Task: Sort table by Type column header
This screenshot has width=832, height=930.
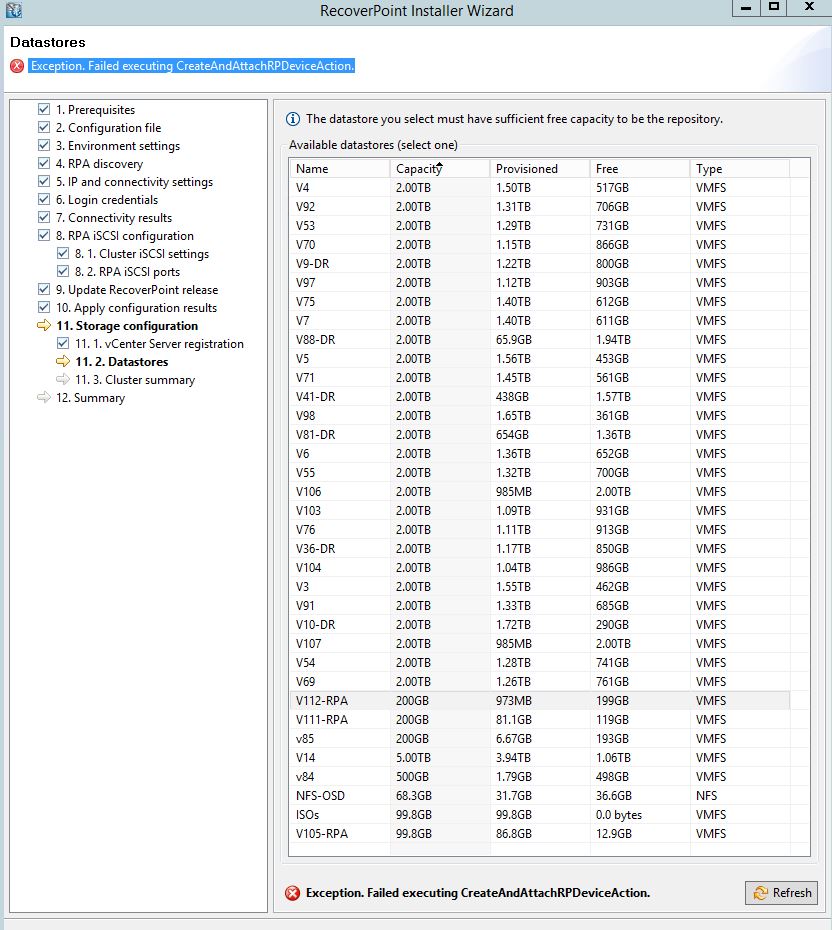Action: click(x=740, y=168)
